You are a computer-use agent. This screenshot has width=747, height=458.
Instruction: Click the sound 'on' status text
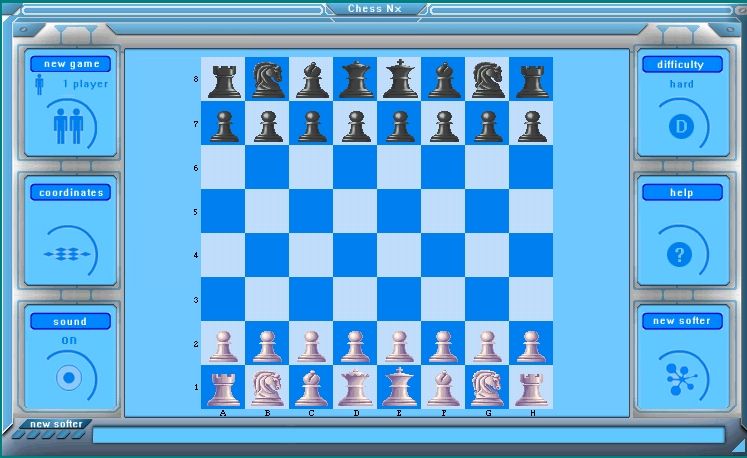point(69,340)
